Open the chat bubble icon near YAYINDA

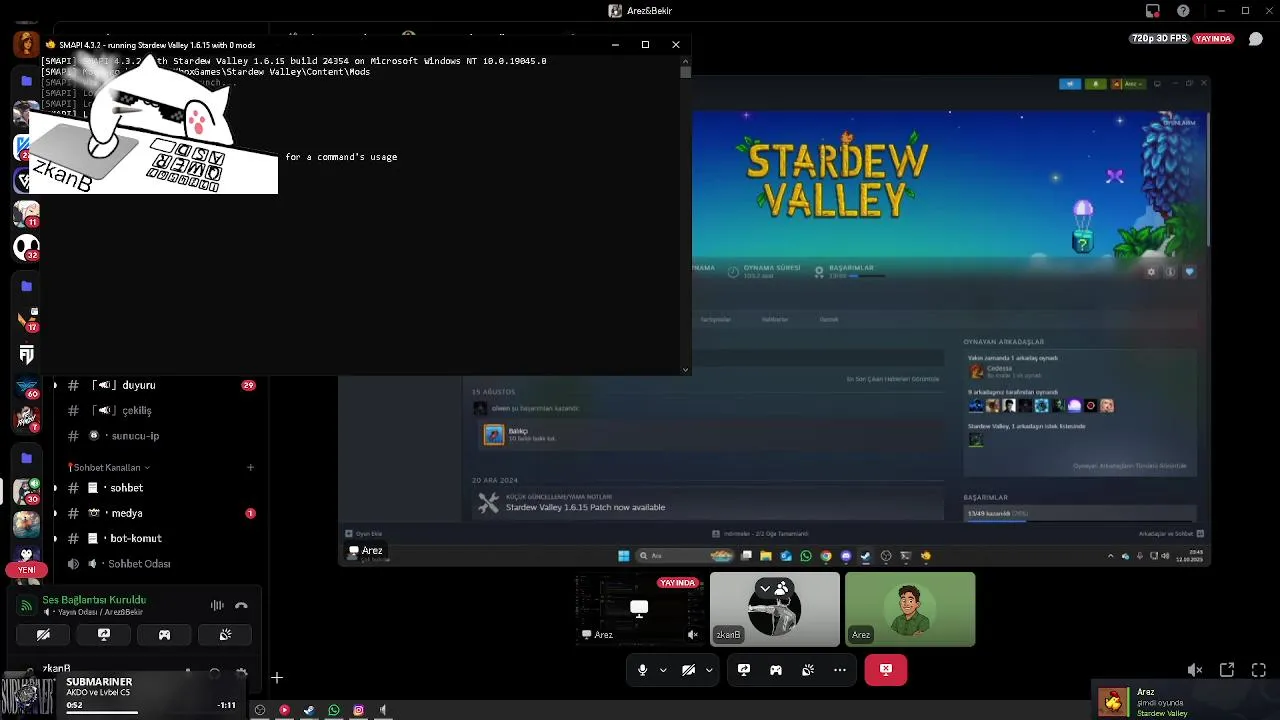1257,39
